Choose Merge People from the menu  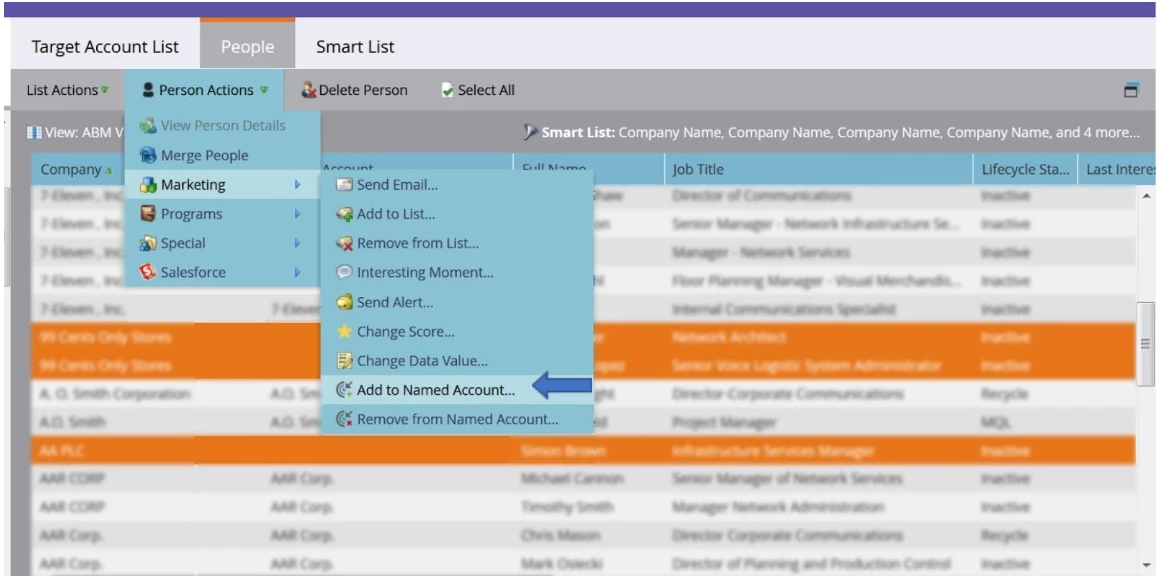pos(222,155)
